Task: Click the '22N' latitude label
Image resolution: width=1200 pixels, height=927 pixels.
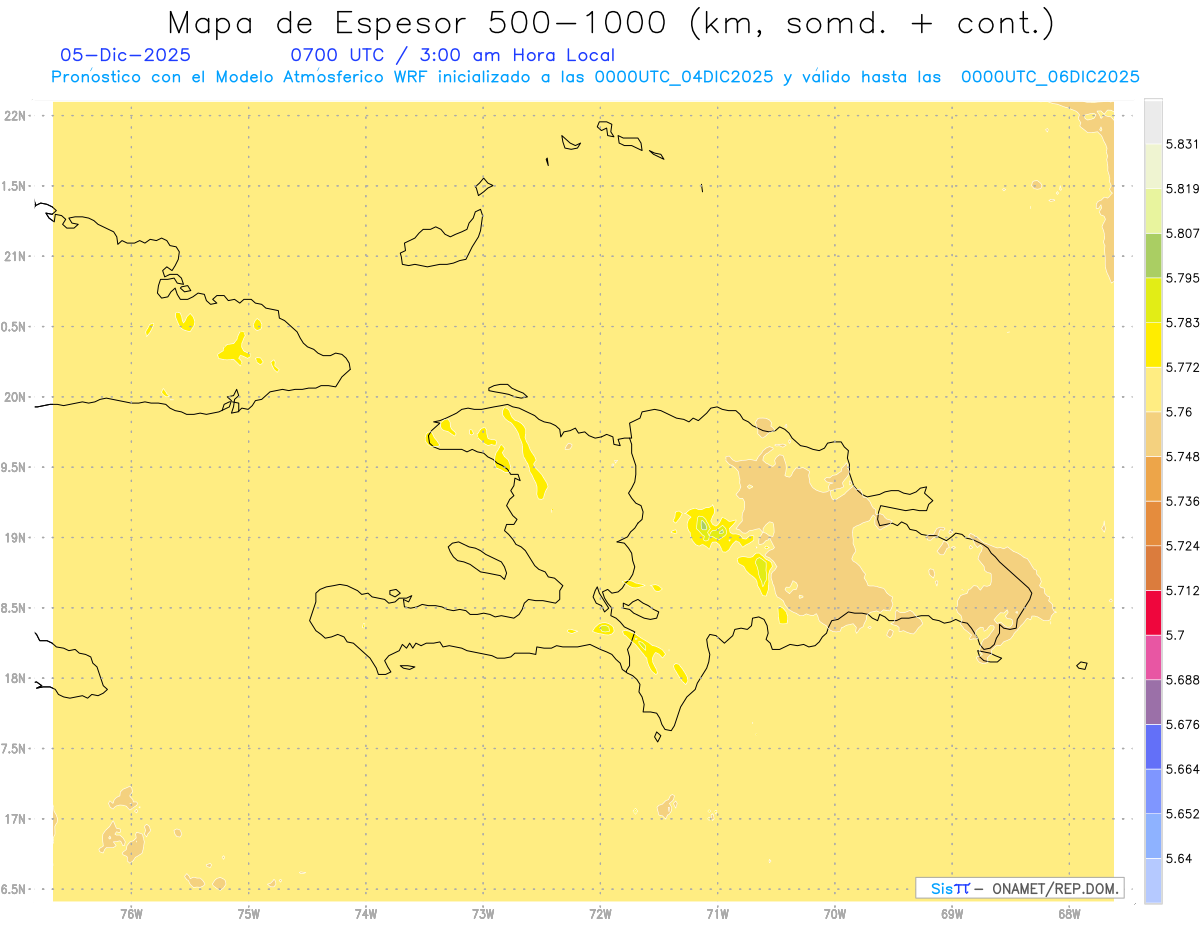Action: point(14,116)
